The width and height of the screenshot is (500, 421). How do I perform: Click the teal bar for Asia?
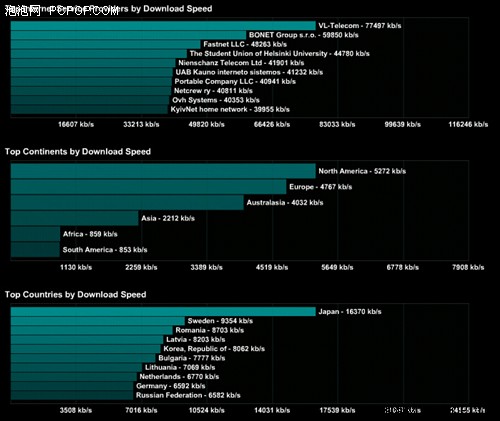(x=75, y=218)
